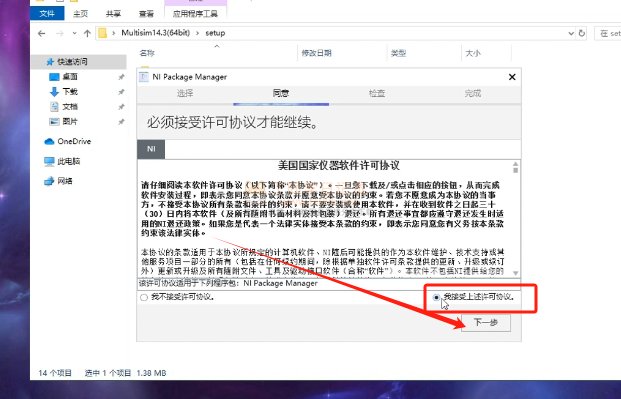Refresh the Explorer folder view
The image size is (621, 399).
coord(582,34)
